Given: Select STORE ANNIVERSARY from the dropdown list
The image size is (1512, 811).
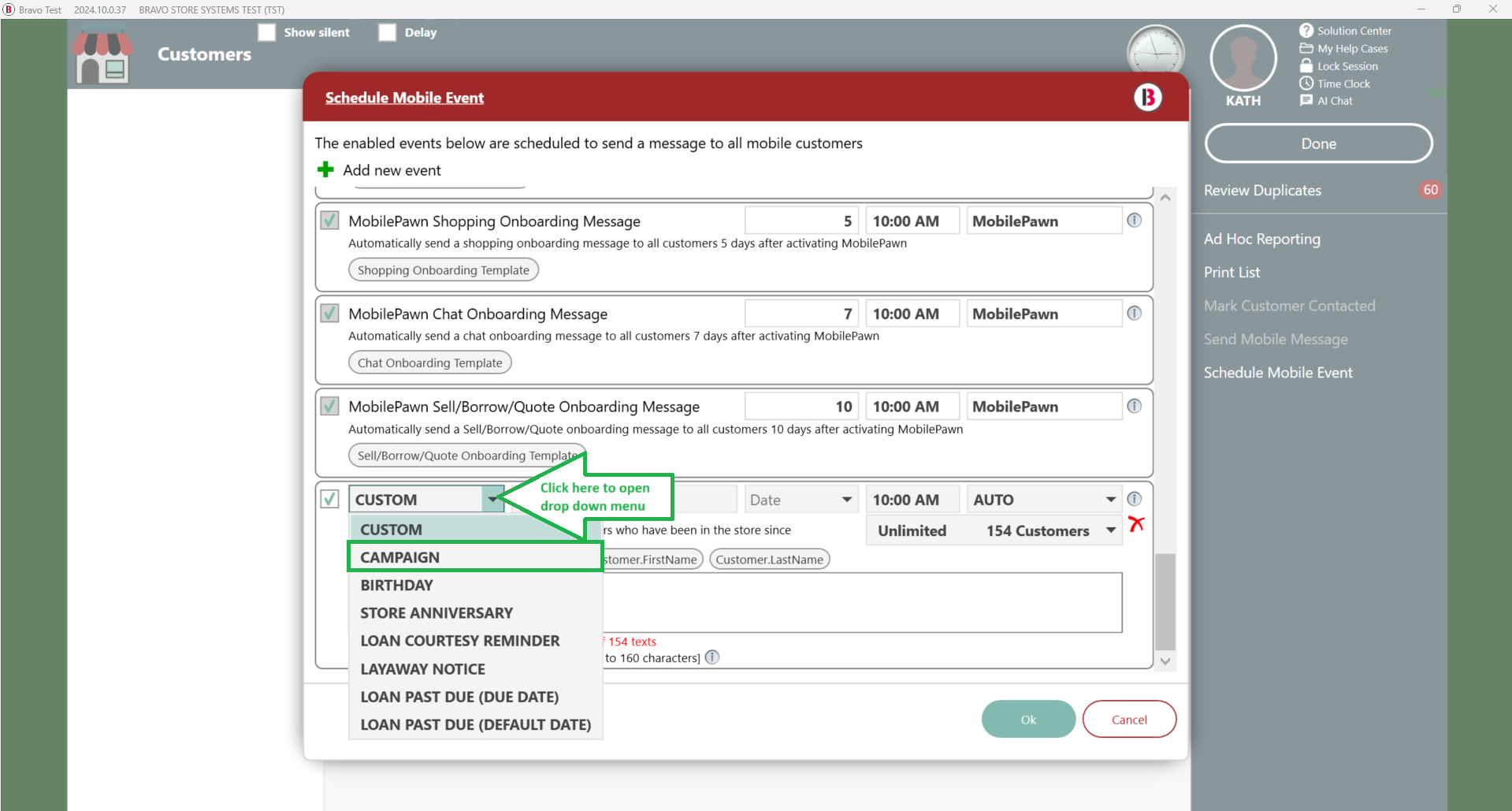Looking at the screenshot, I should [476, 613].
